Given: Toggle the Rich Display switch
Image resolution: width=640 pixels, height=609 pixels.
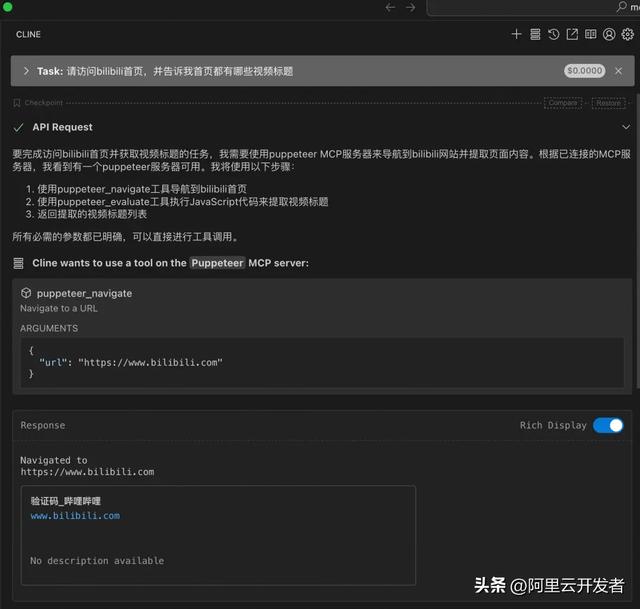Looking at the screenshot, I should click(608, 425).
